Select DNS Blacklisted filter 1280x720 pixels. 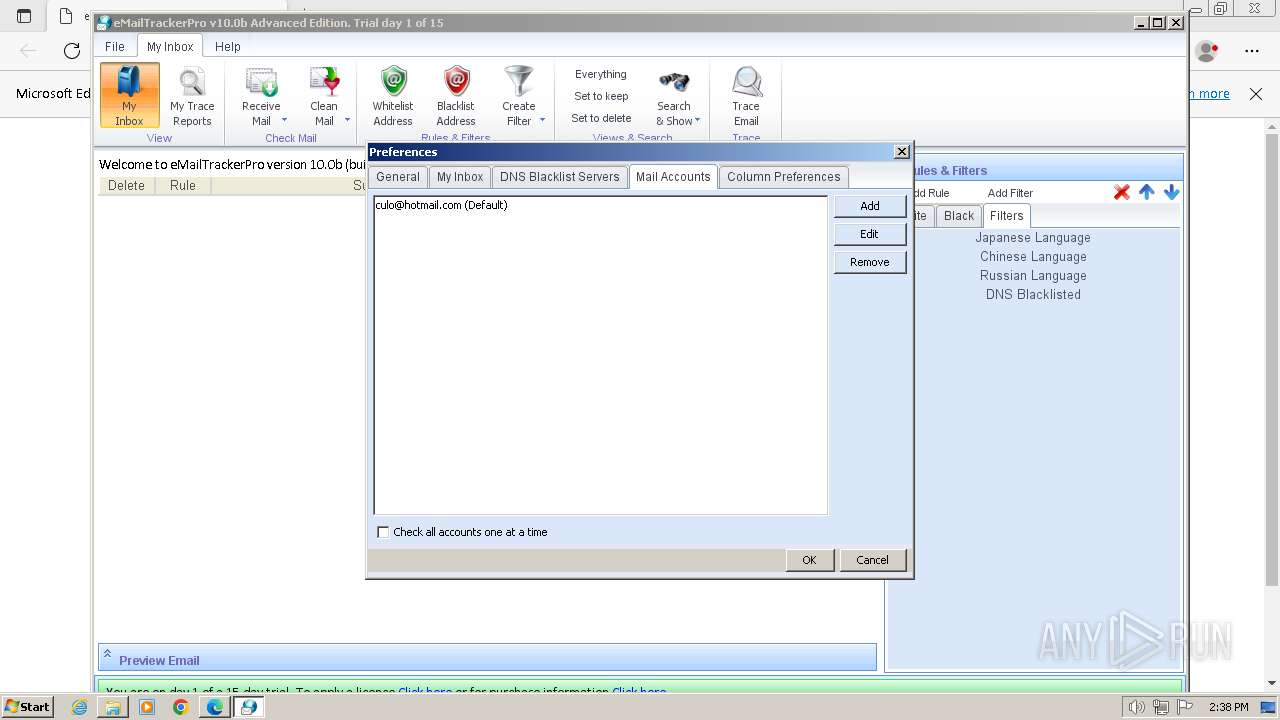(x=1033, y=295)
